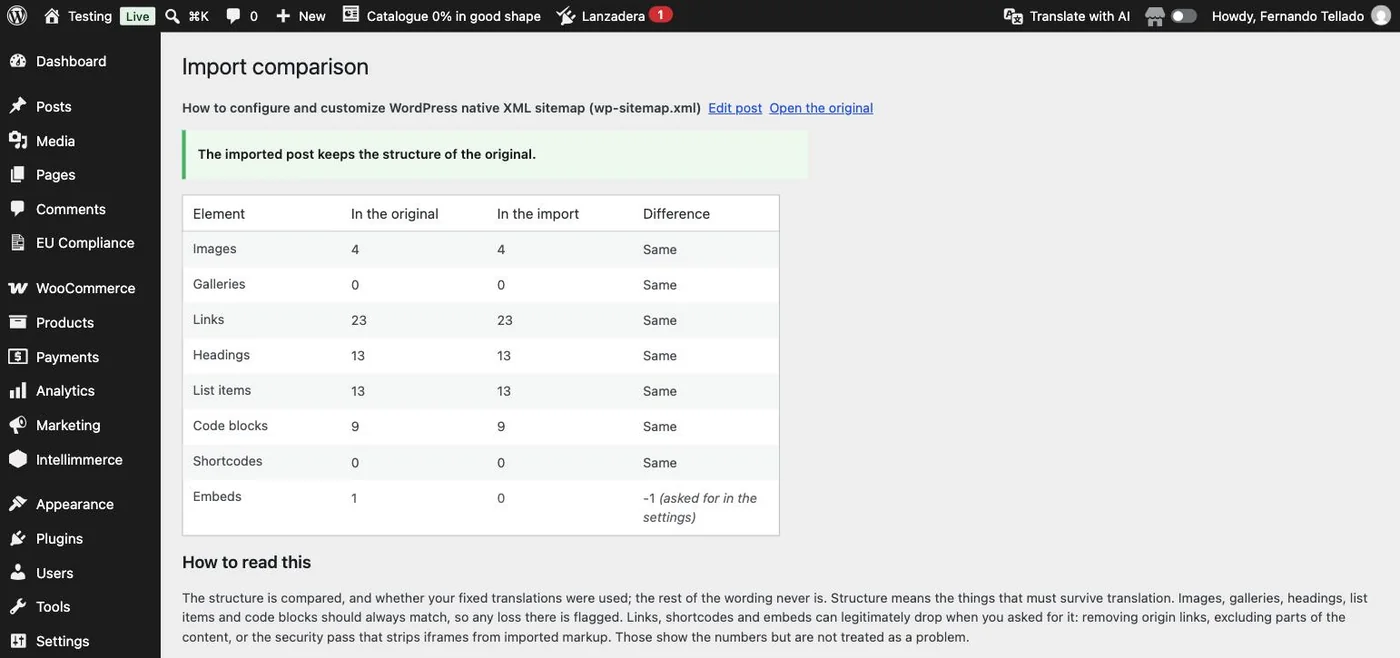The height and width of the screenshot is (658, 1400).
Task: Click the 'Embeds' row label
Action: point(217,496)
